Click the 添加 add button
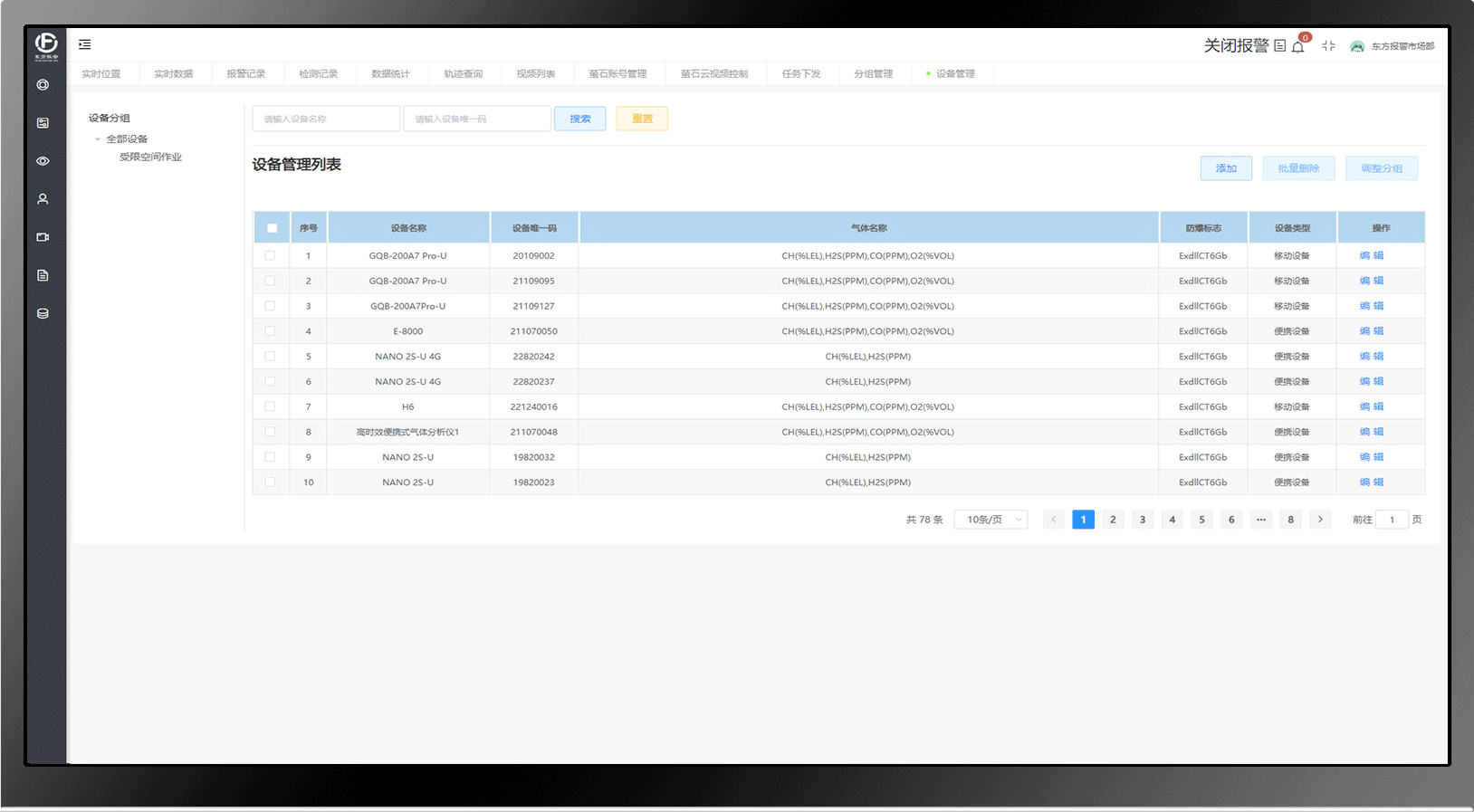 tap(1226, 168)
